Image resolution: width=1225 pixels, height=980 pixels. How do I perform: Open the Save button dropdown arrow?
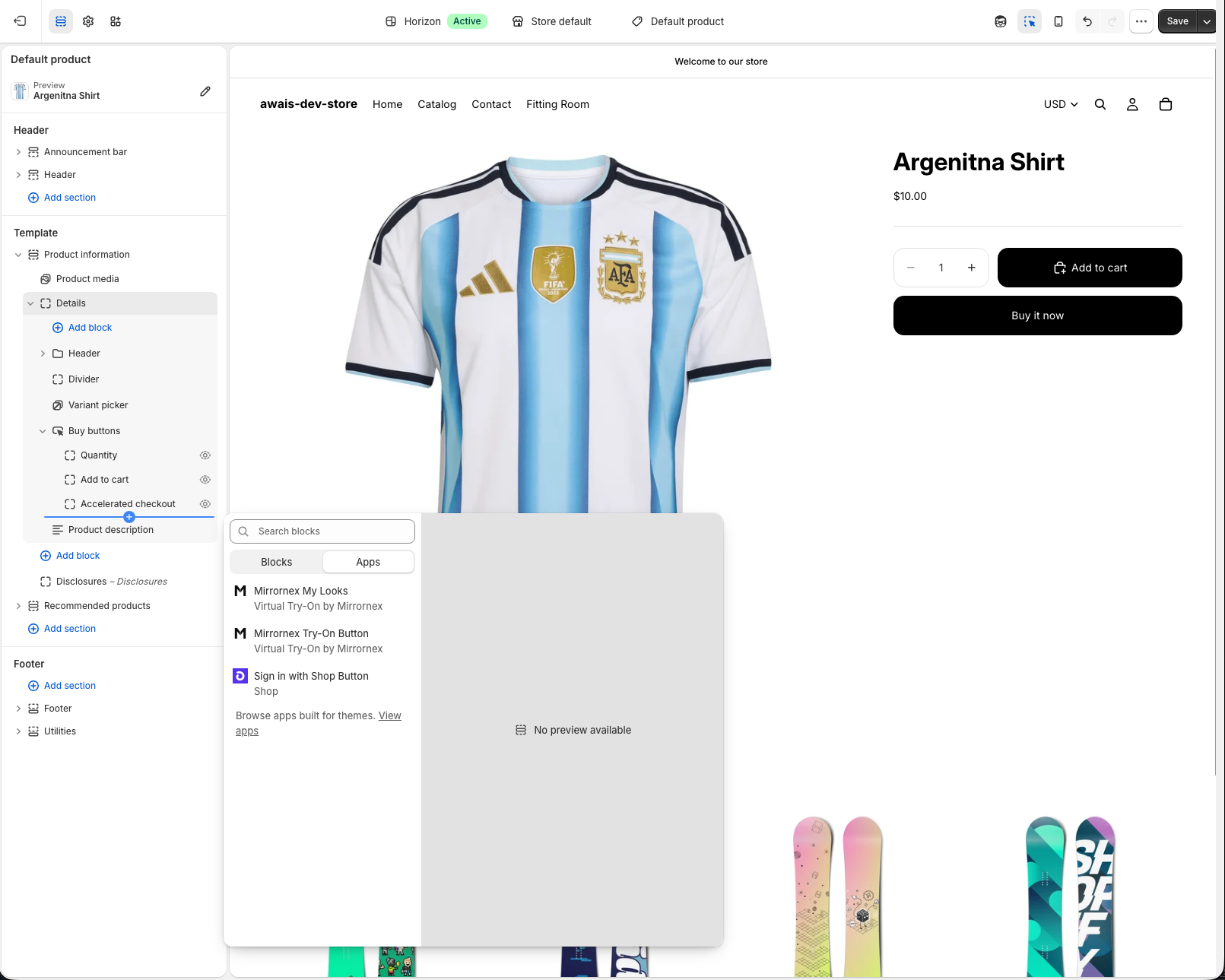(x=1207, y=21)
